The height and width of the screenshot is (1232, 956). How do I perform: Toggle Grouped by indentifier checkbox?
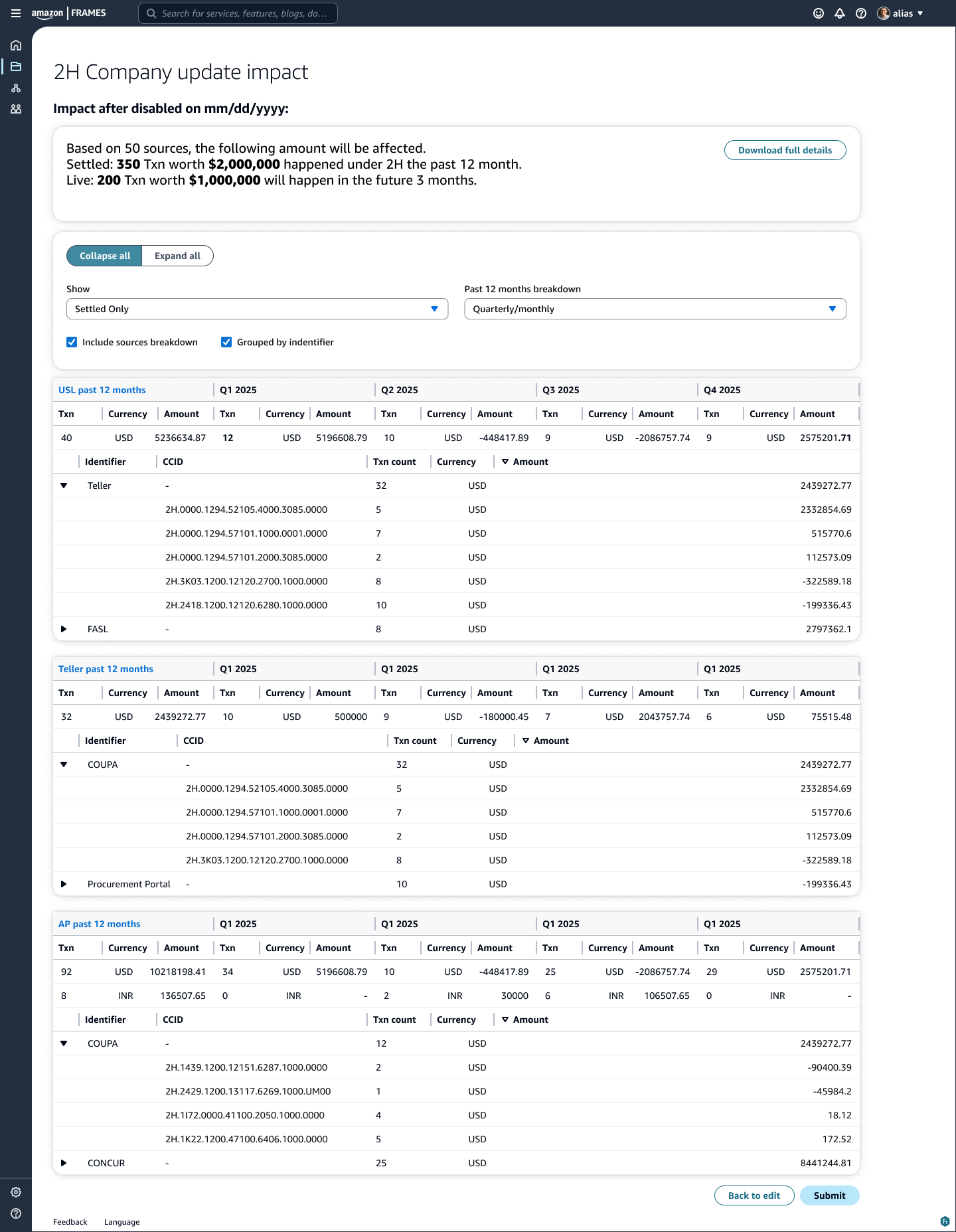click(x=226, y=342)
